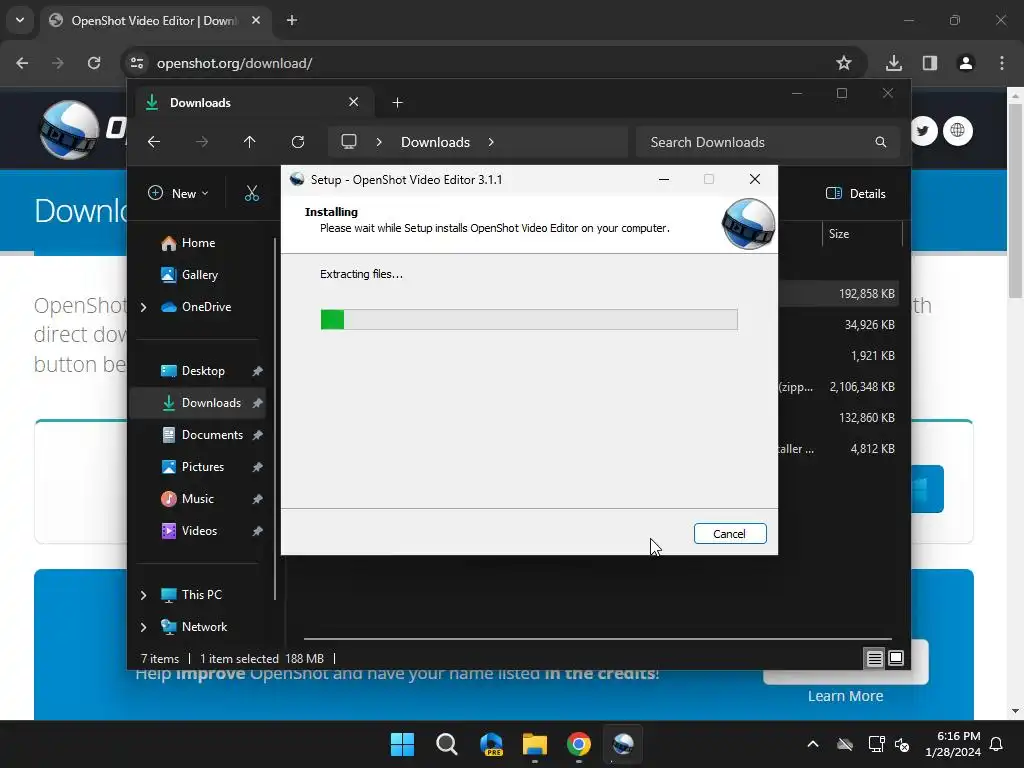Select the 2,106,348 KB file row
This screenshot has height=768, width=1024.
[838, 387]
